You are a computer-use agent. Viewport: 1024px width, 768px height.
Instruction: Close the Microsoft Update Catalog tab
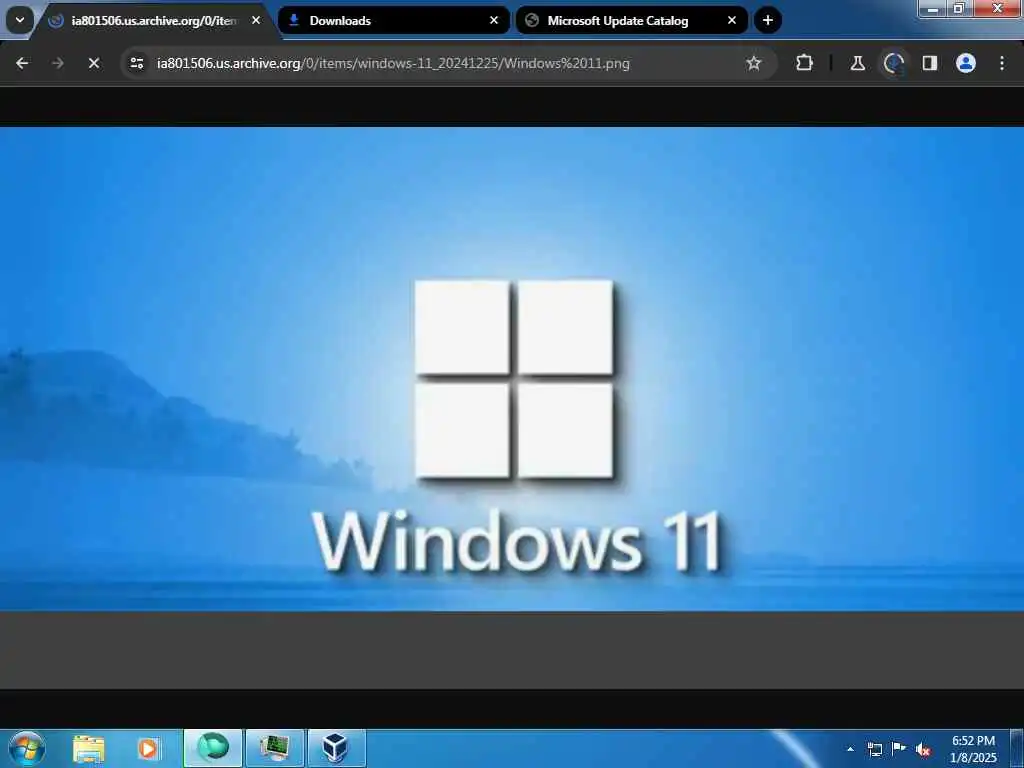click(x=732, y=20)
